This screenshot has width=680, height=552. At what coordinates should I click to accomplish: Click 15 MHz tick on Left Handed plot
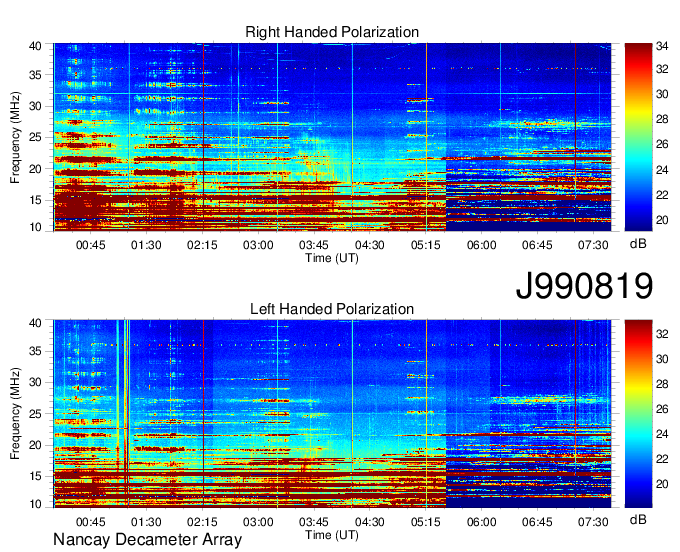point(36,477)
